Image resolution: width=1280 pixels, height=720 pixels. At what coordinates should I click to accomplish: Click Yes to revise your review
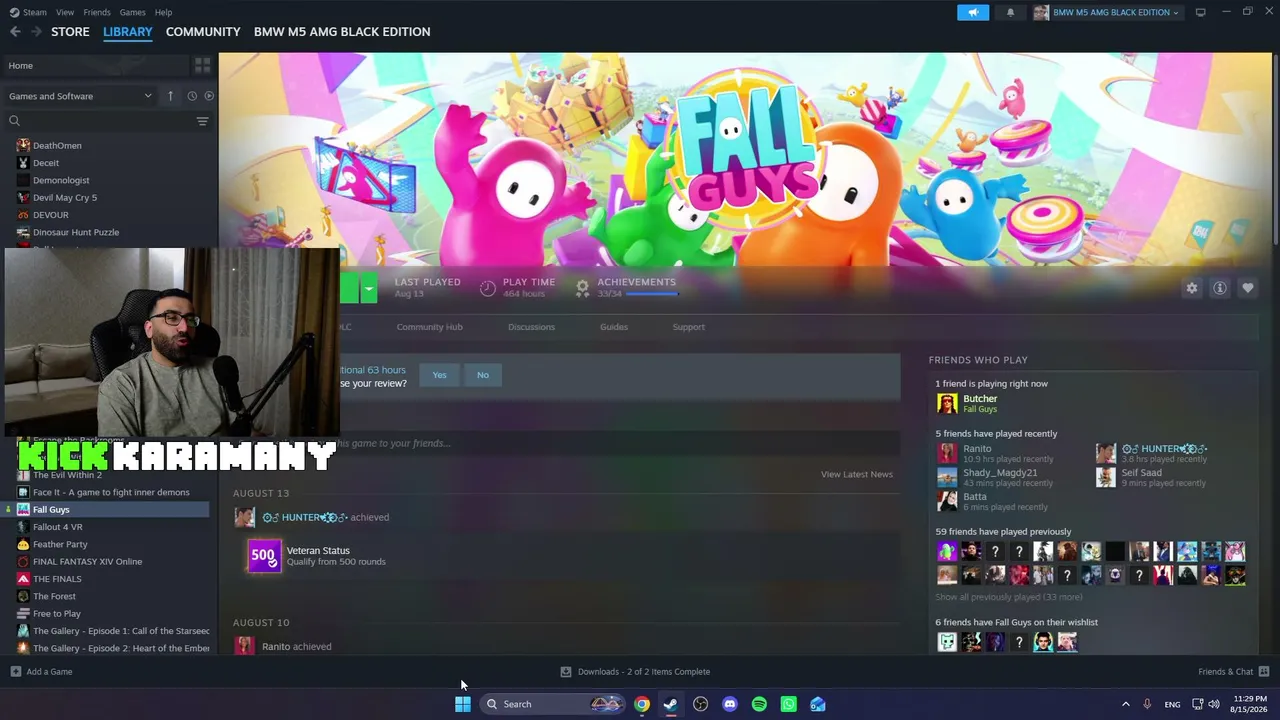(x=439, y=375)
